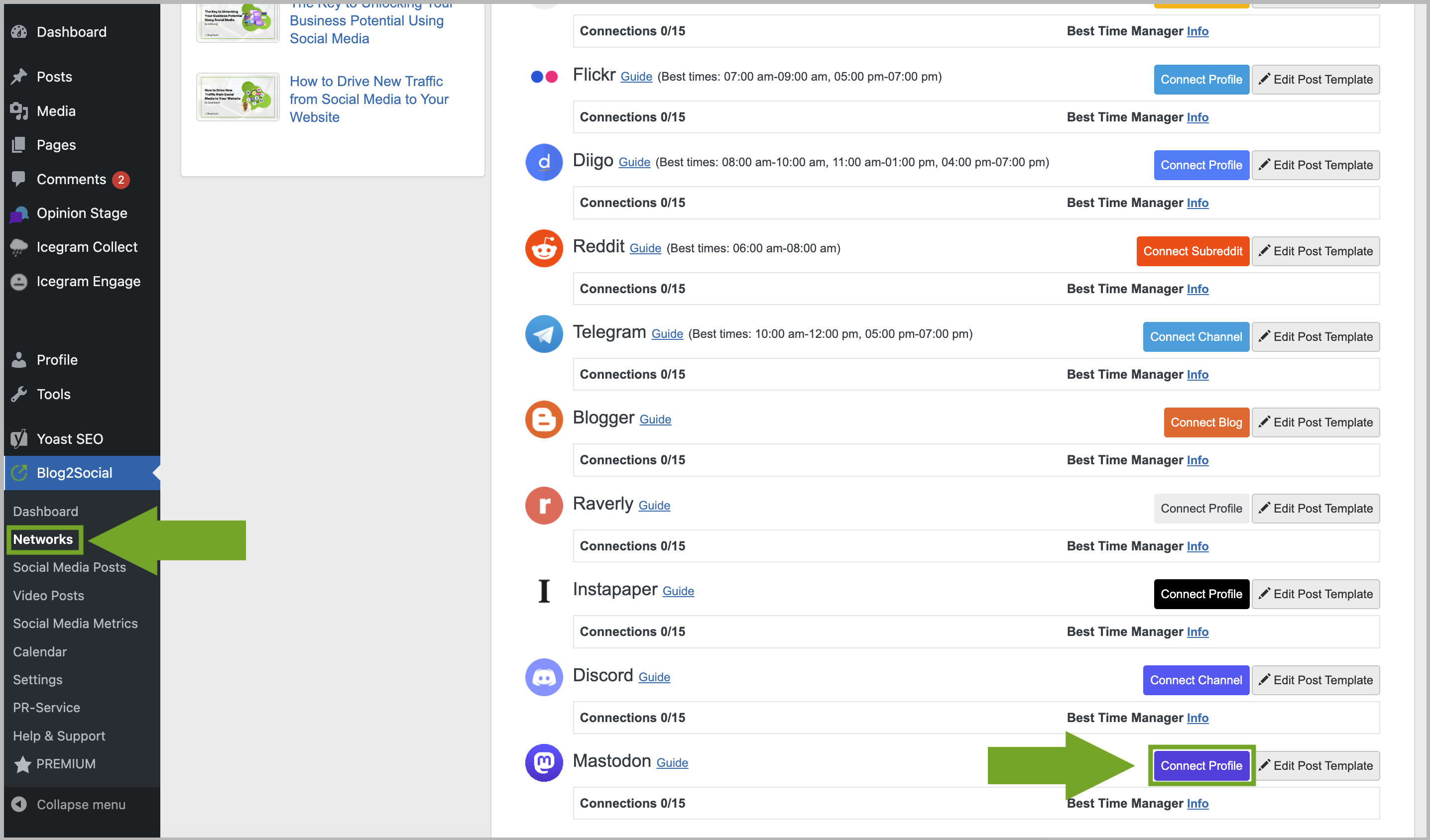Screen dimensions: 1430x840
Task: Edit Post Template for Telegram
Action: pyautogui.click(x=1316, y=337)
